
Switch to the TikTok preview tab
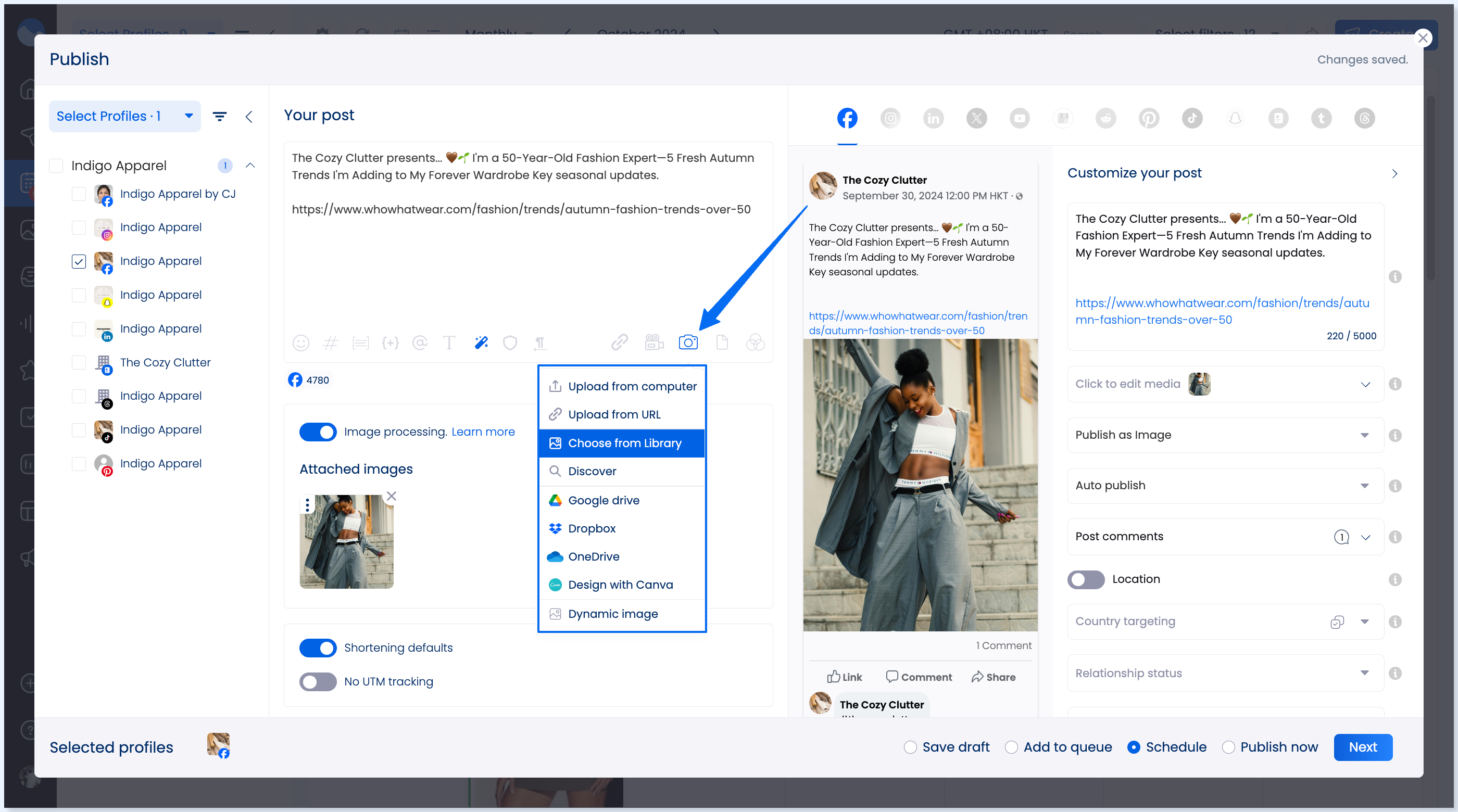1192,118
